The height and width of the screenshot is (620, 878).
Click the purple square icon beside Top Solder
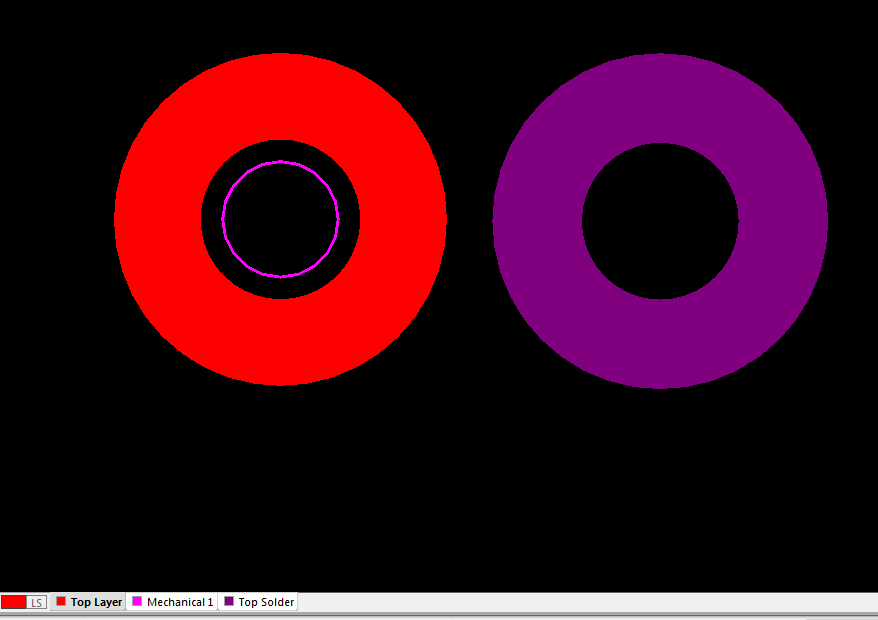[229, 602]
